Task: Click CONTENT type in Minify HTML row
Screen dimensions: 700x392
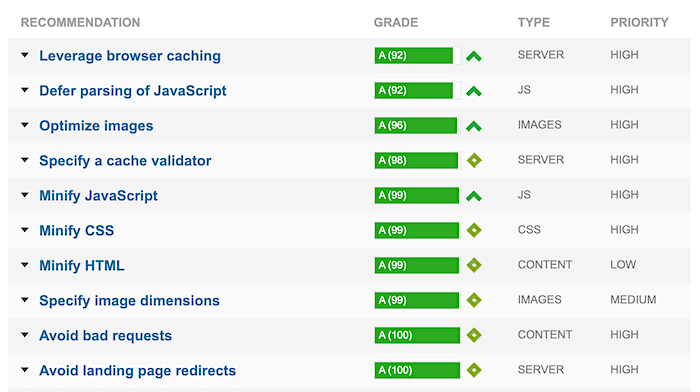Action: tap(545, 265)
